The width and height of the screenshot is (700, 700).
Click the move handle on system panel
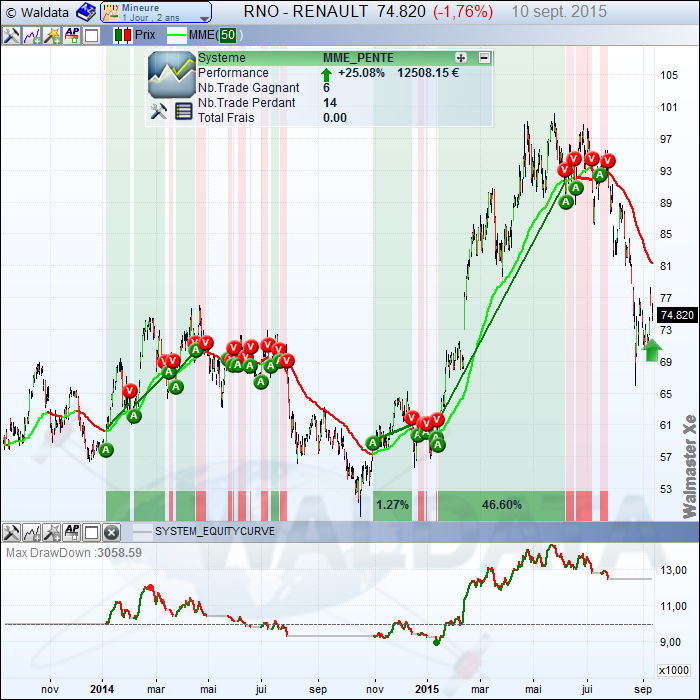pyautogui.click(x=461, y=58)
